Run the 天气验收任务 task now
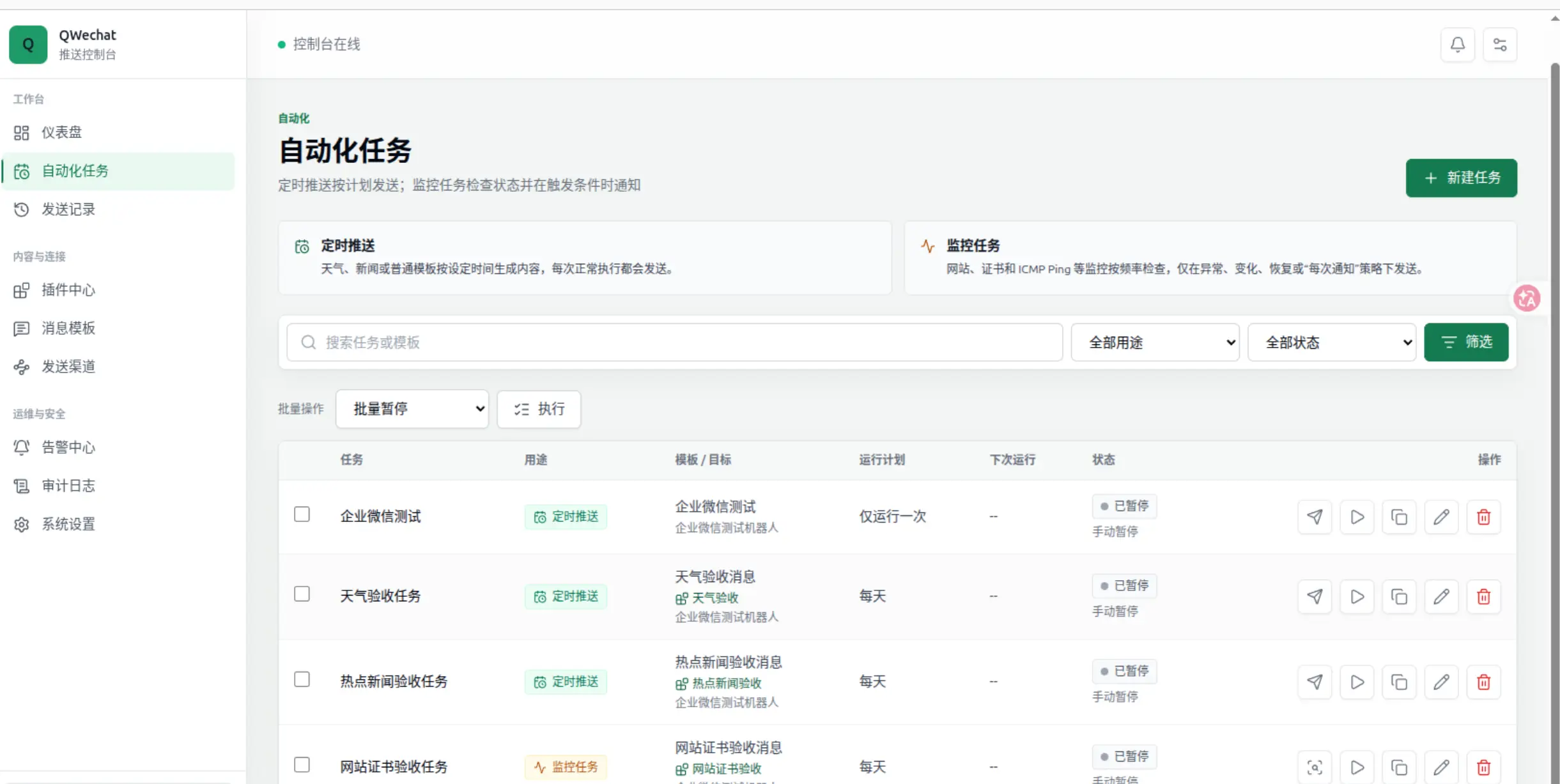 click(x=1357, y=597)
